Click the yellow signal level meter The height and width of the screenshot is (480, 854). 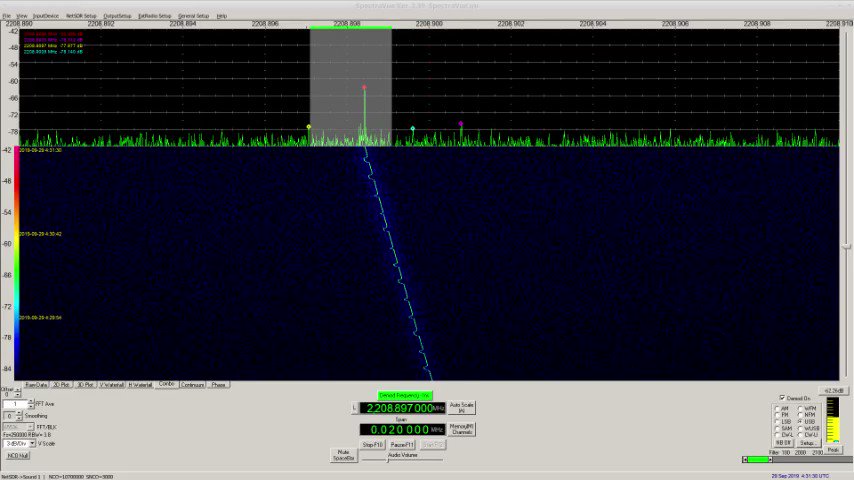click(833, 420)
